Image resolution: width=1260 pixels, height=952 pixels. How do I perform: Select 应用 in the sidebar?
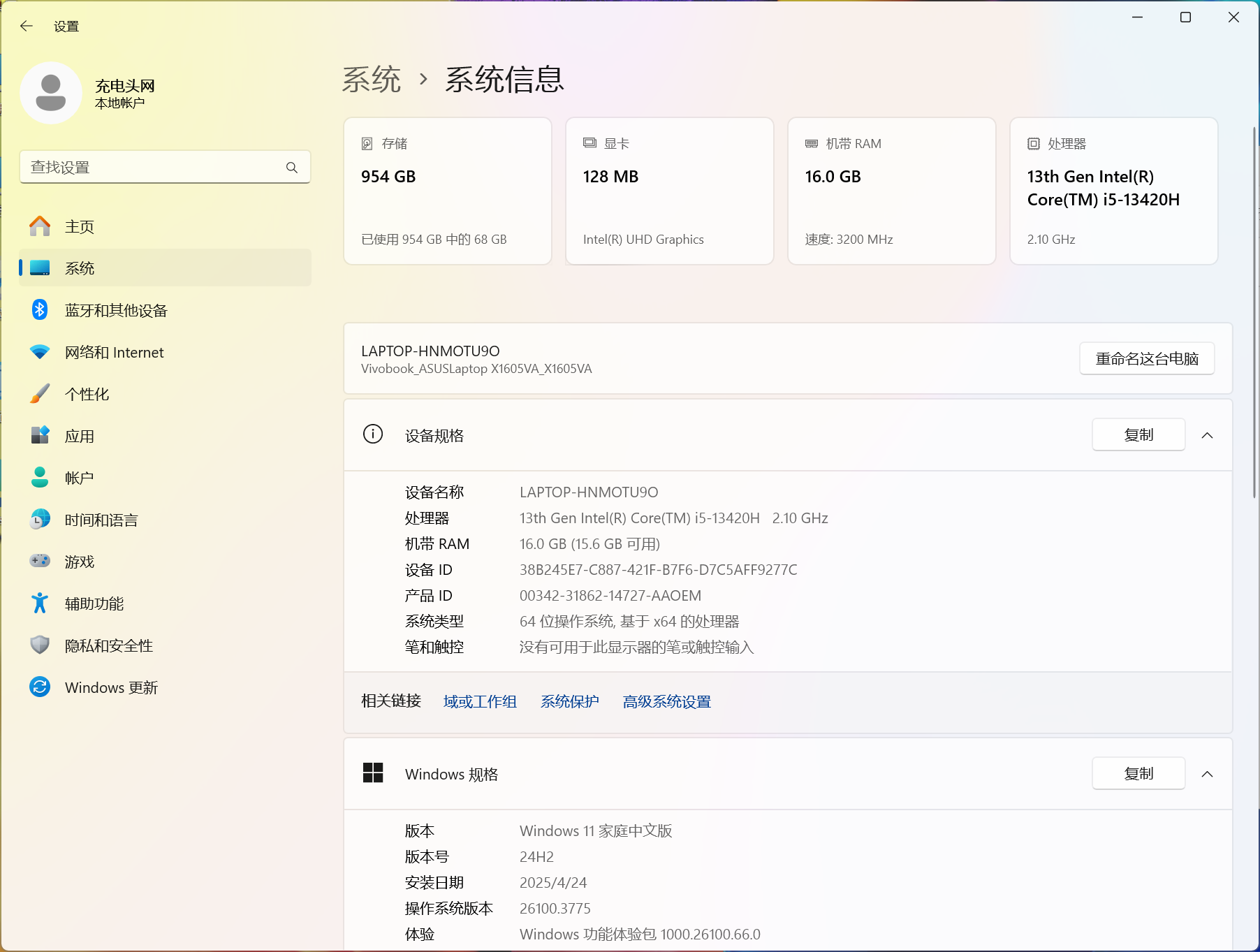click(x=165, y=436)
